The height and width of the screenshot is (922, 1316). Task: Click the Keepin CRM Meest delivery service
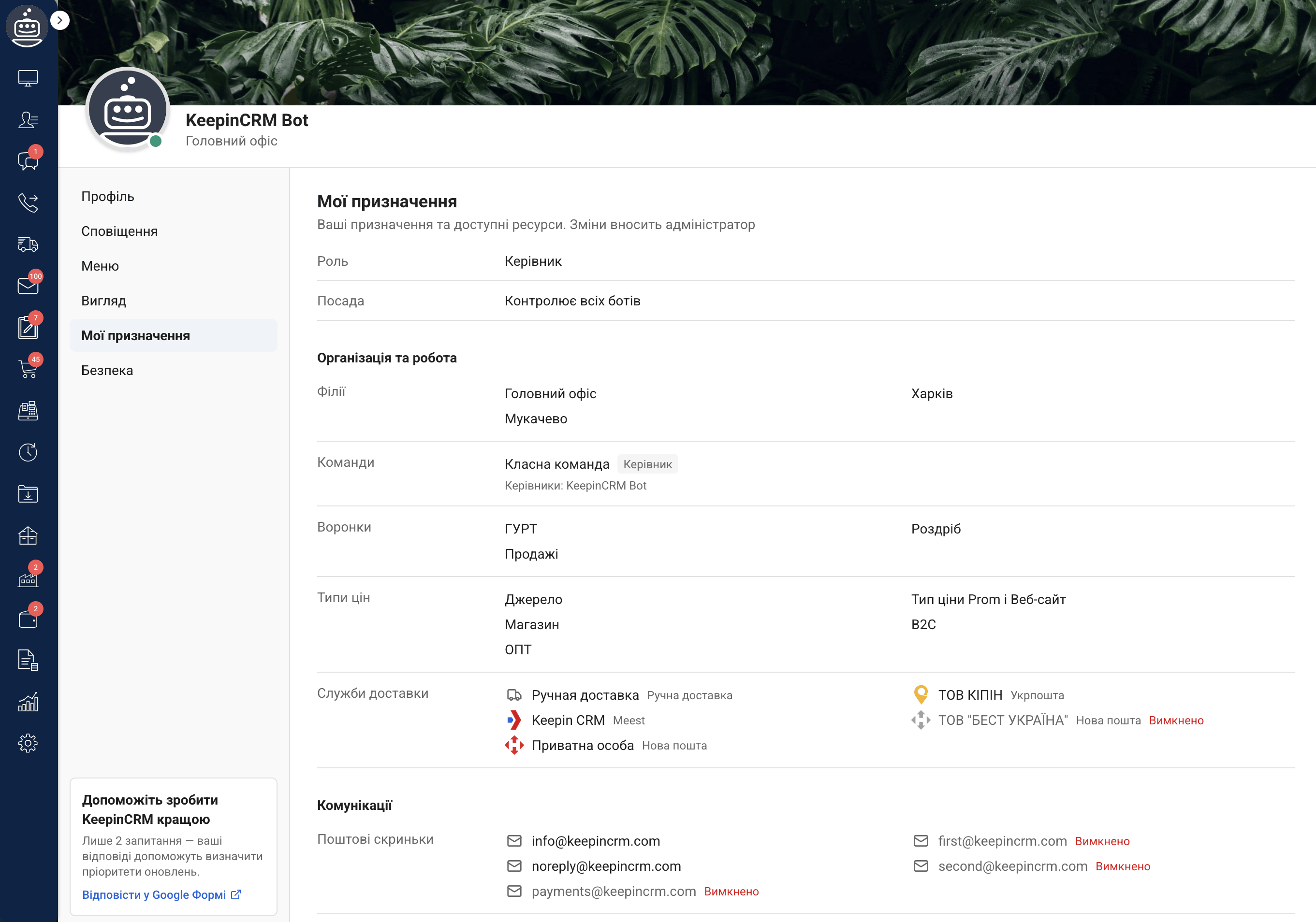coord(575,720)
